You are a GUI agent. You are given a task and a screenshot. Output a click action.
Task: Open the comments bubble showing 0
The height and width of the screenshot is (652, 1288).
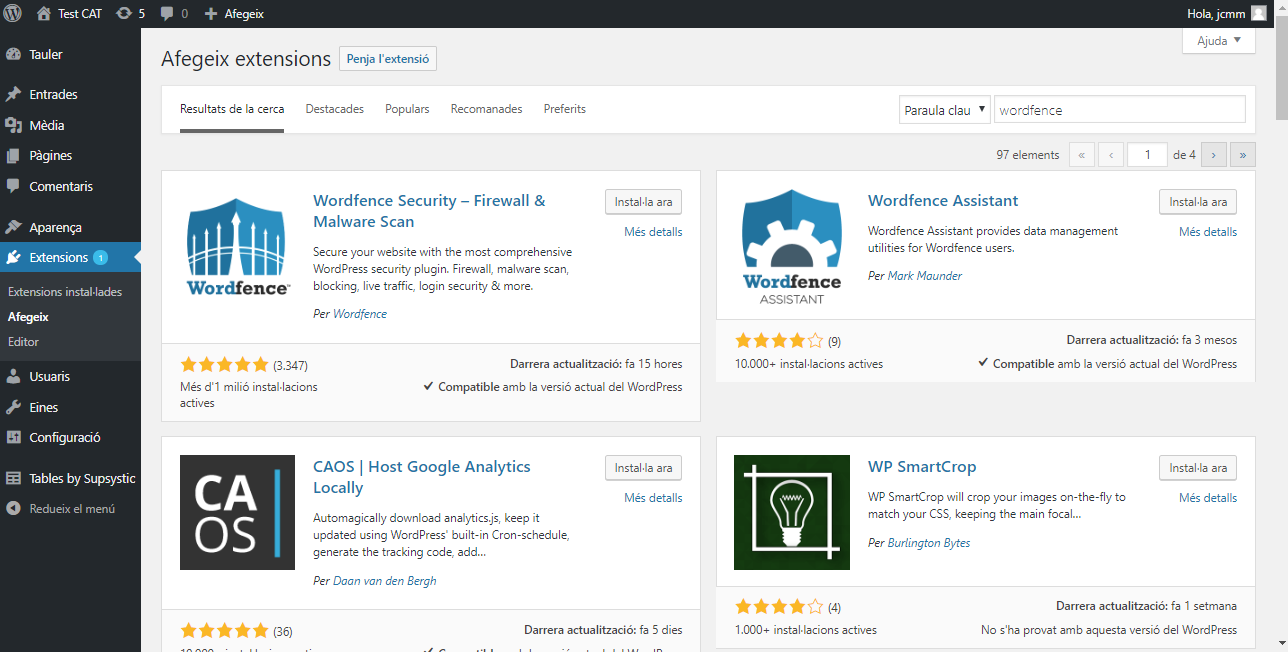point(174,14)
